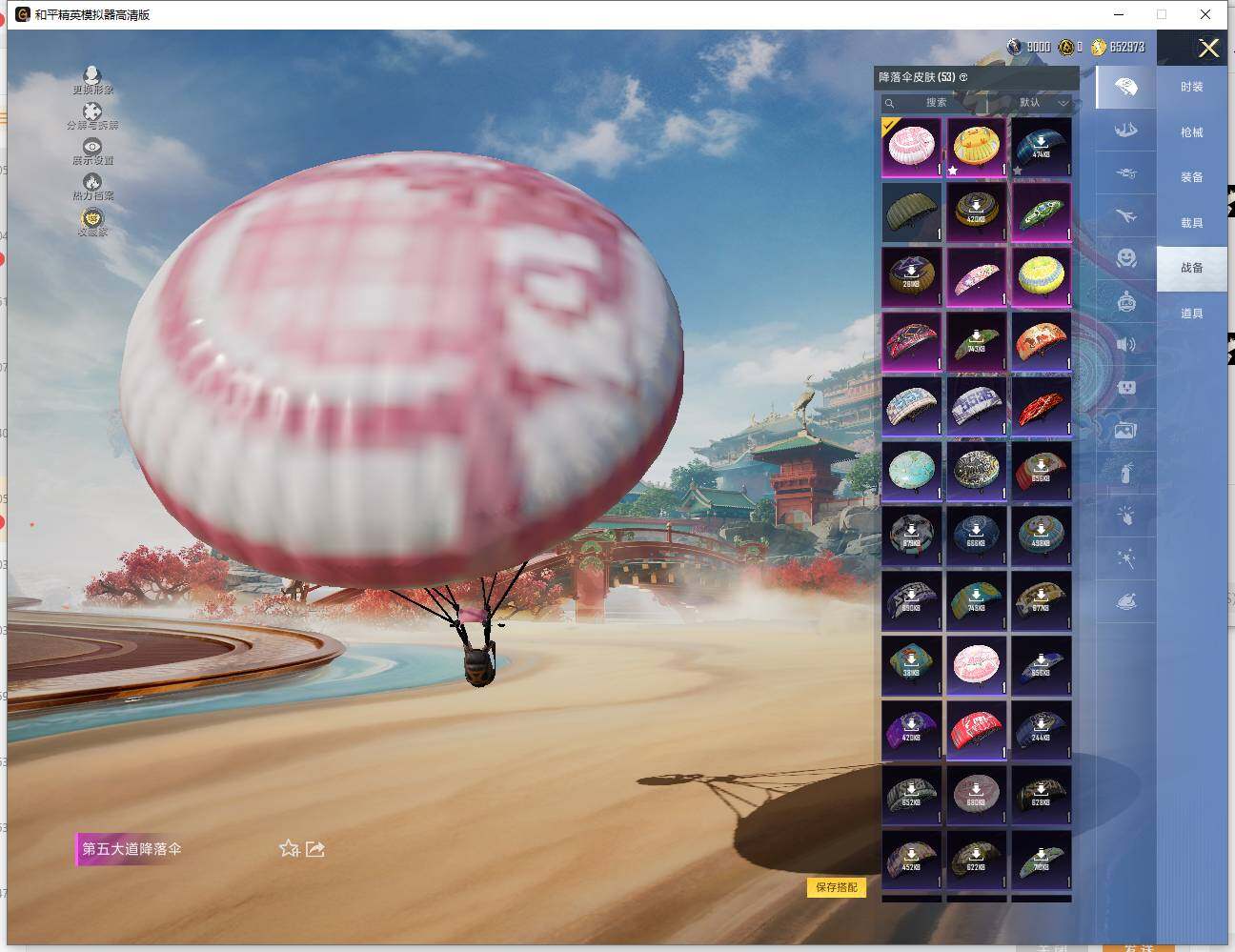
Task: Download the 666KB dark blue parachute
Action: [x=976, y=537]
